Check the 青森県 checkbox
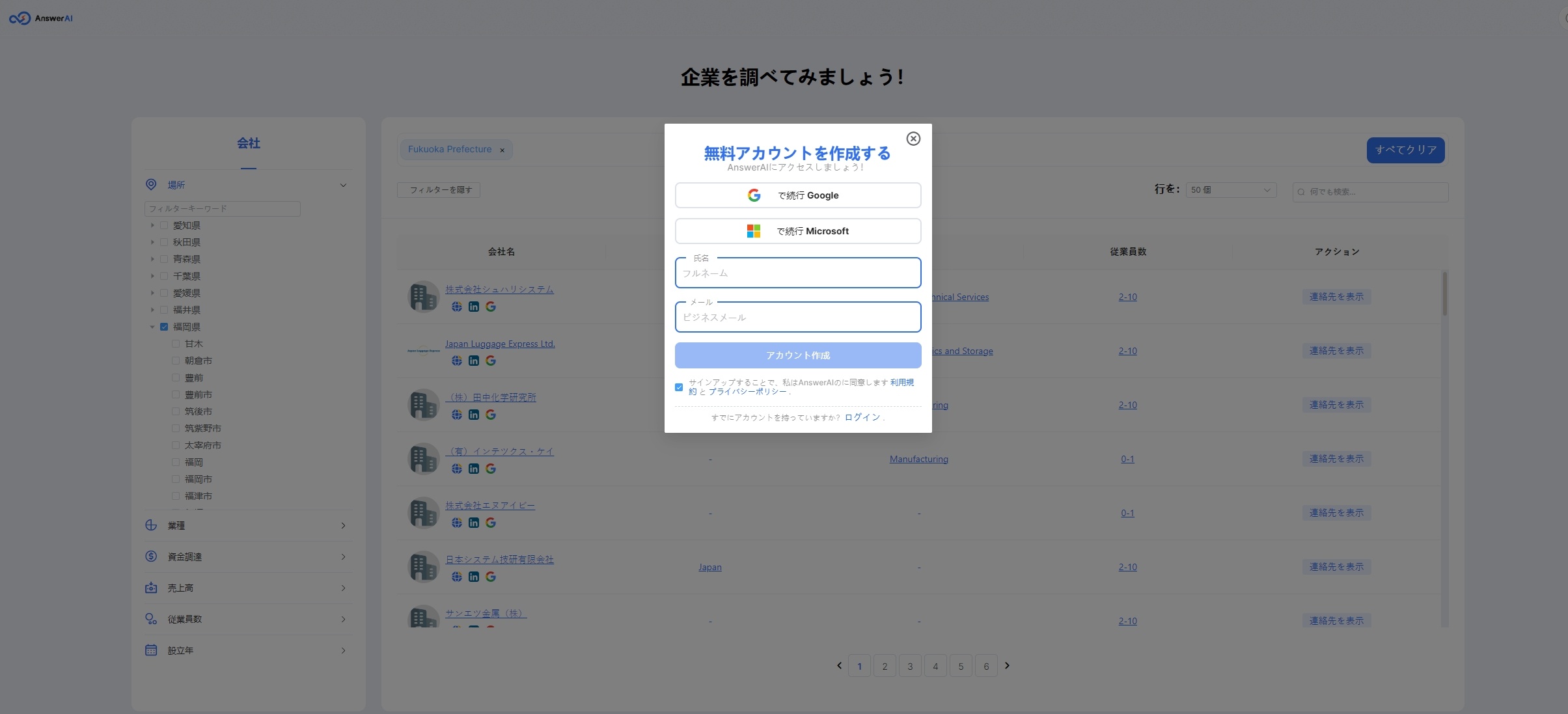1568x714 pixels. coord(164,259)
